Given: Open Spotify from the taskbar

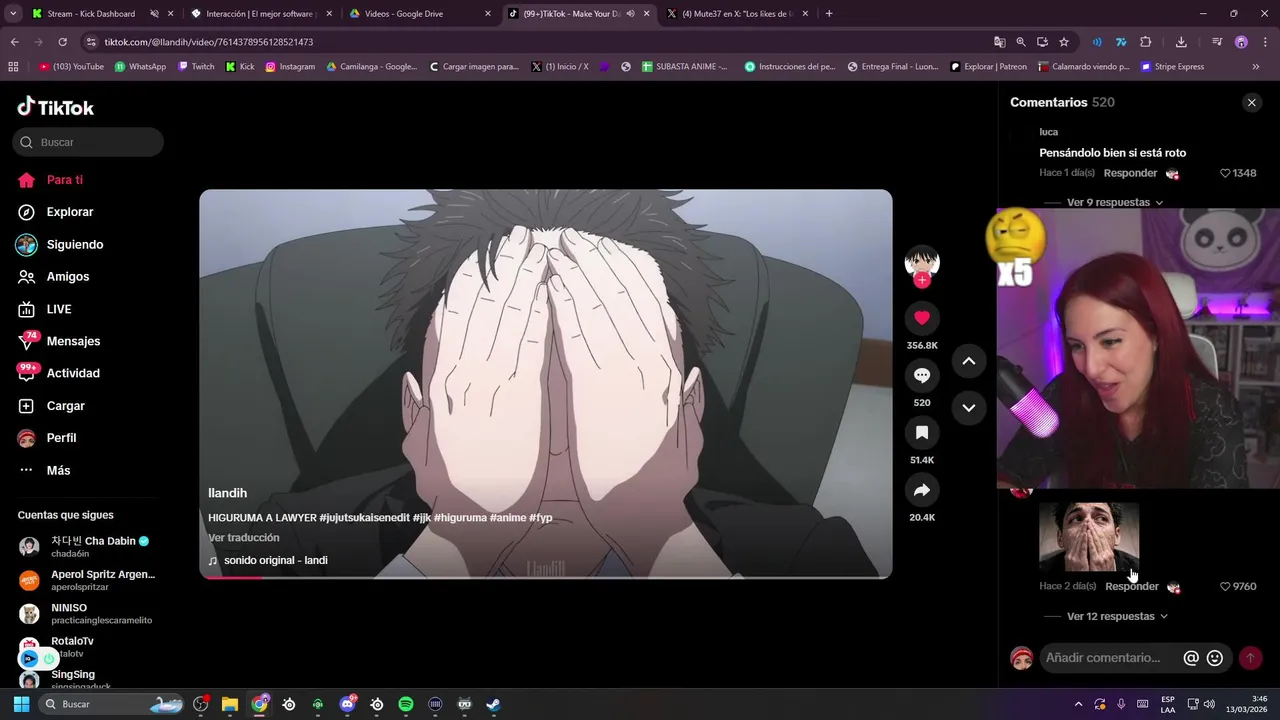Looking at the screenshot, I should [x=406, y=704].
